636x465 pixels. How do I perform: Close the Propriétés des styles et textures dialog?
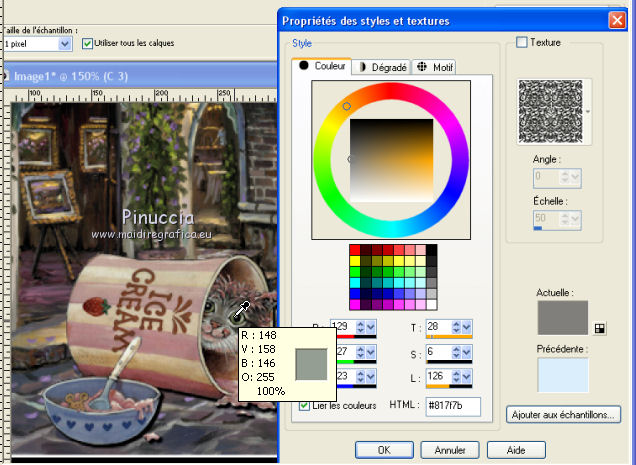pyautogui.click(x=617, y=20)
